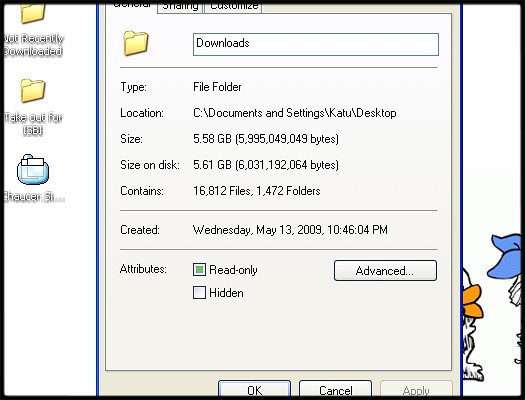Click the Contains files and folders count
The image size is (525, 400).
[256, 191]
